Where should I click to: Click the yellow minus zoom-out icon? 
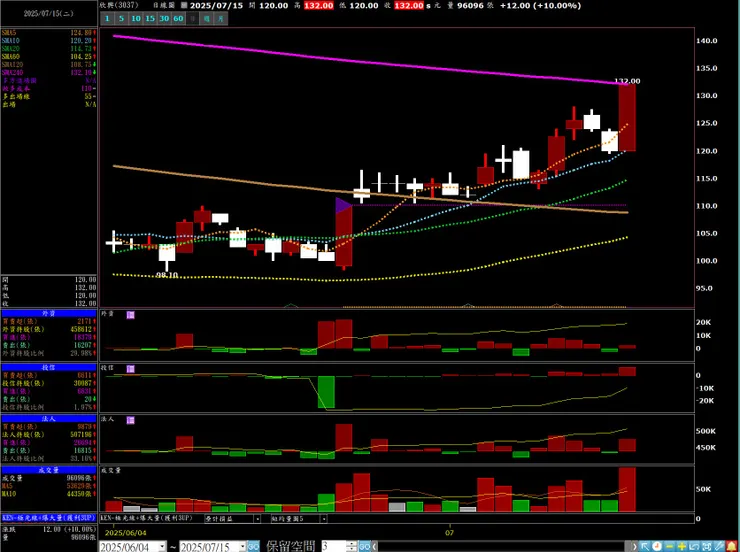tap(669, 546)
